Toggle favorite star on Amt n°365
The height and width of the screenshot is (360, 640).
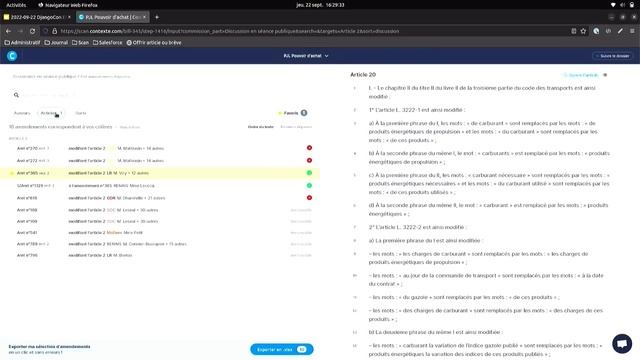11,173
